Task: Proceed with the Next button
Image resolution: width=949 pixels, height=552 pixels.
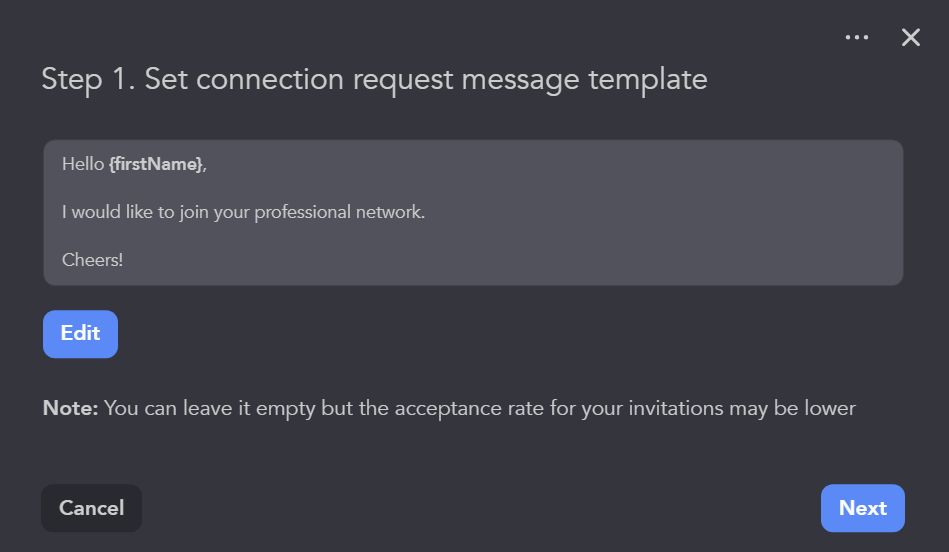Action: [x=862, y=508]
